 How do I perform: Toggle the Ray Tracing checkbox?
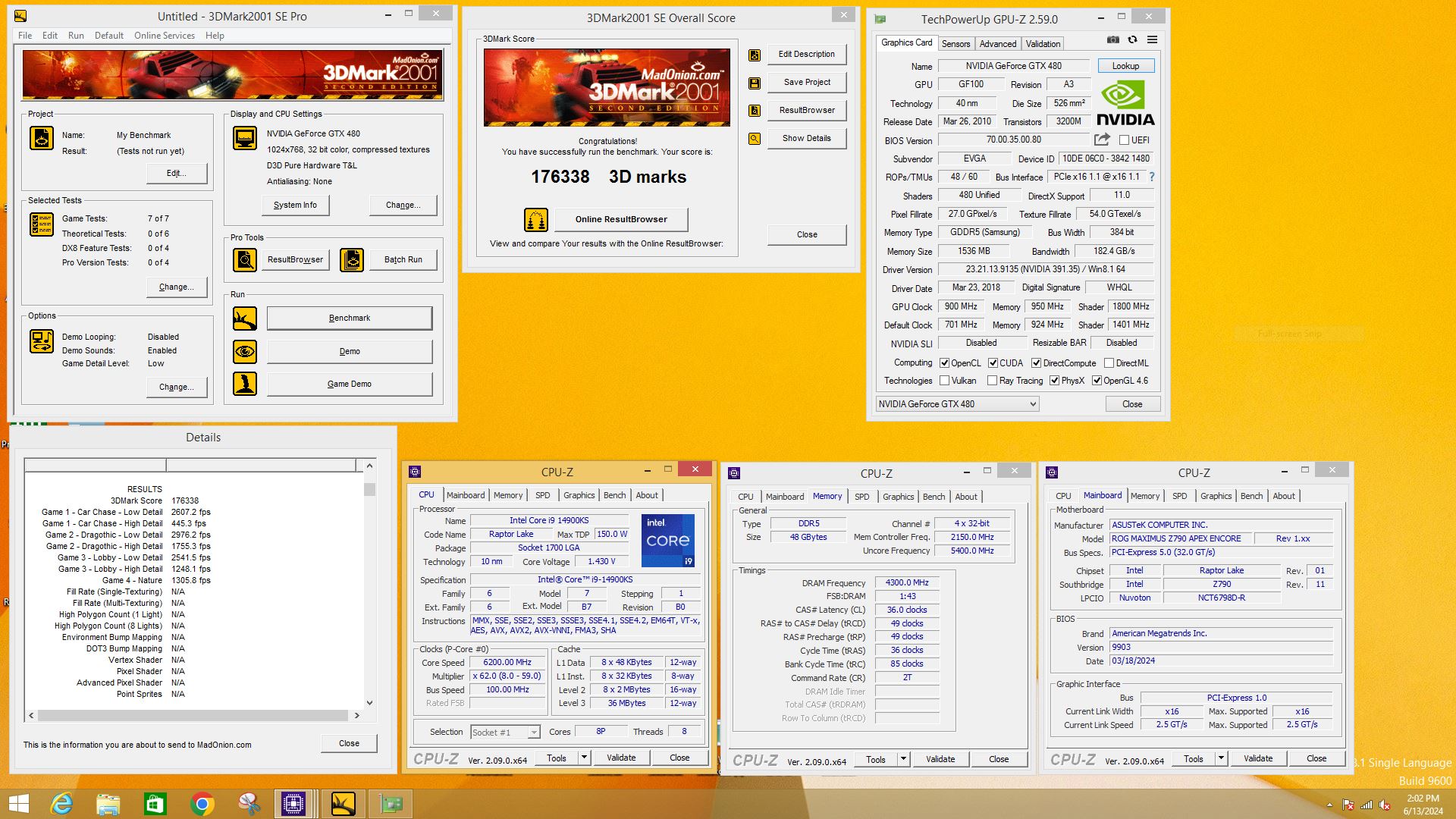point(992,381)
